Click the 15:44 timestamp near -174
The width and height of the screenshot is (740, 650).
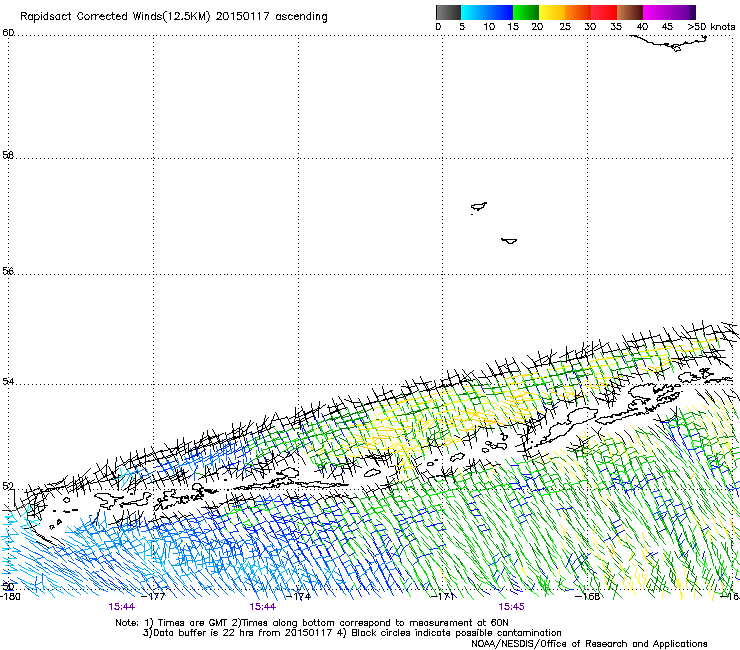click(262, 607)
